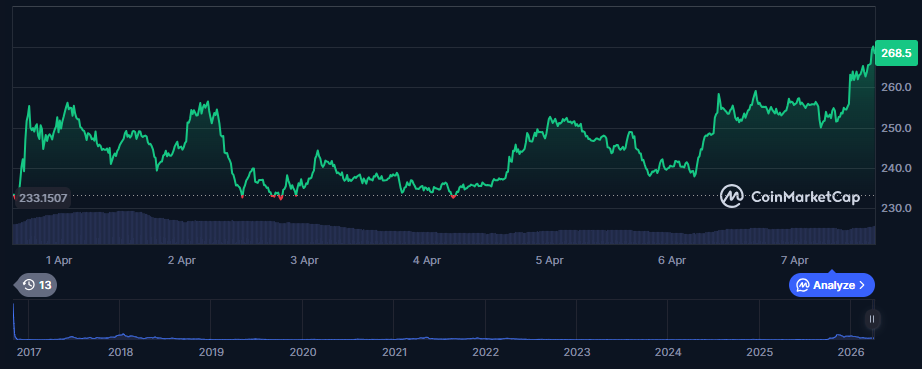Click the 250.0 y-axis label
Viewport: 922px width, 369px height.
pyautogui.click(x=896, y=128)
